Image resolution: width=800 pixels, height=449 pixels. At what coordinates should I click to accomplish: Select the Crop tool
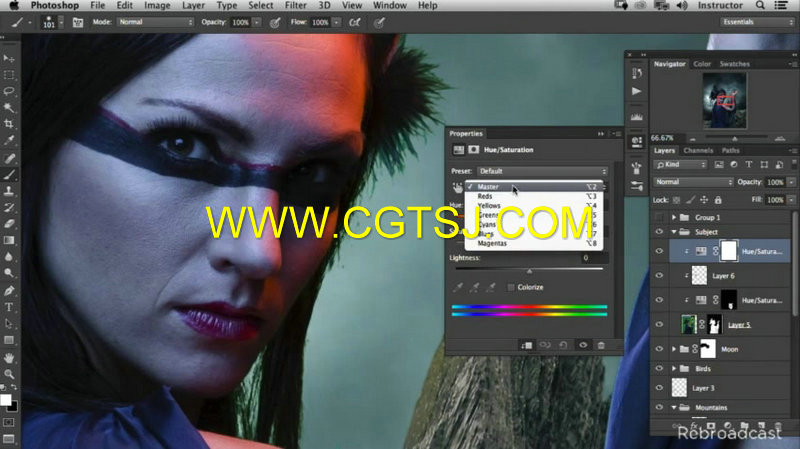(9, 124)
